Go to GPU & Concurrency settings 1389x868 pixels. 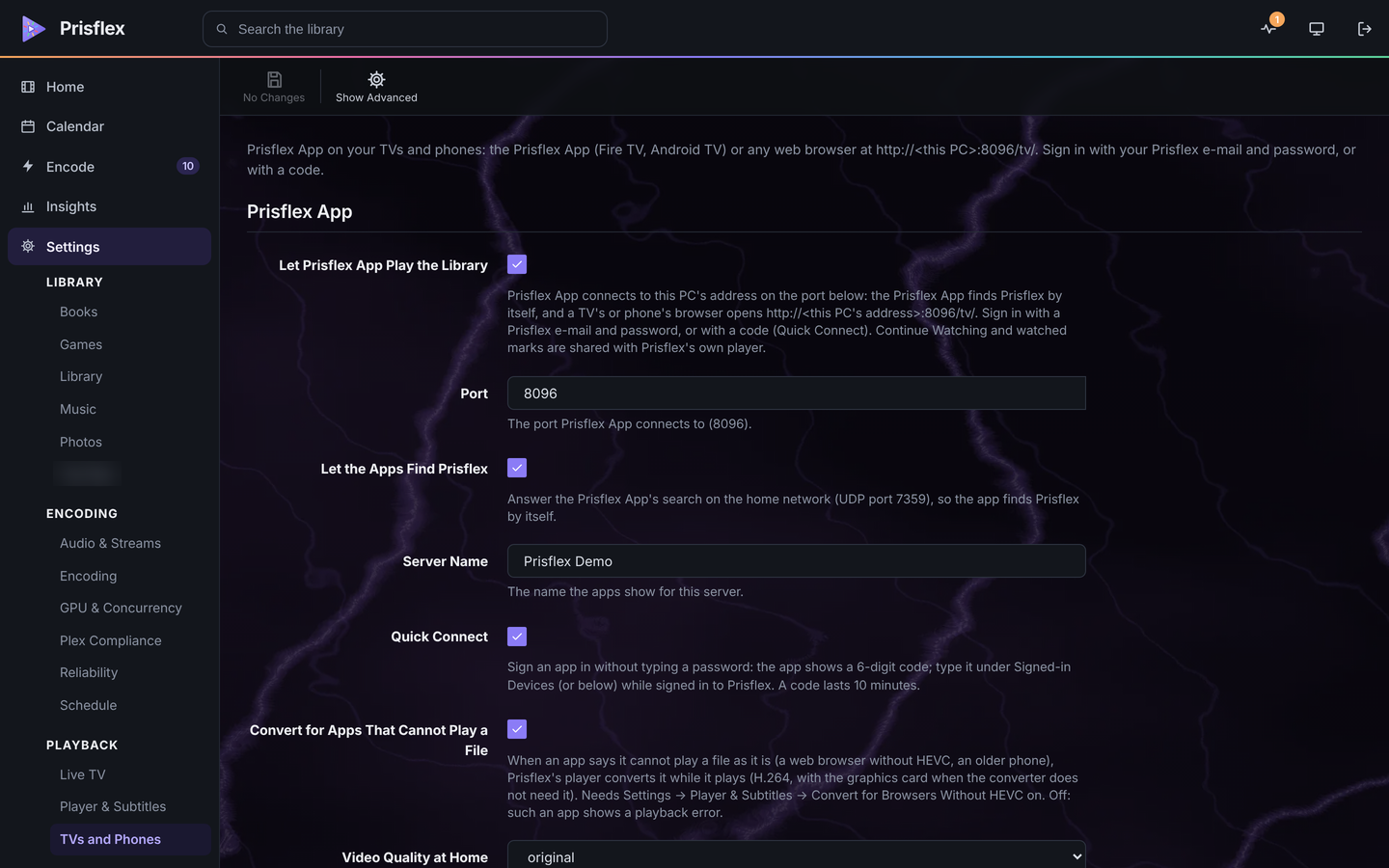(x=121, y=608)
